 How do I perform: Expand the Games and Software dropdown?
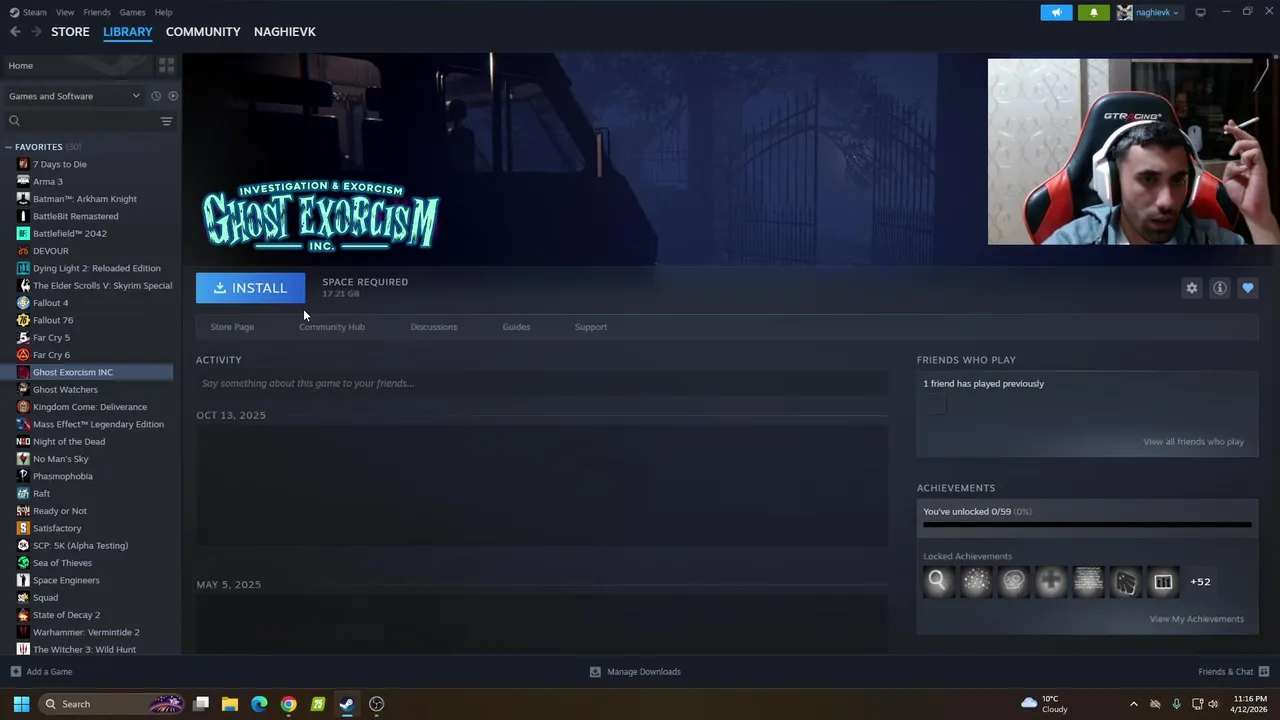pyautogui.click(x=75, y=96)
